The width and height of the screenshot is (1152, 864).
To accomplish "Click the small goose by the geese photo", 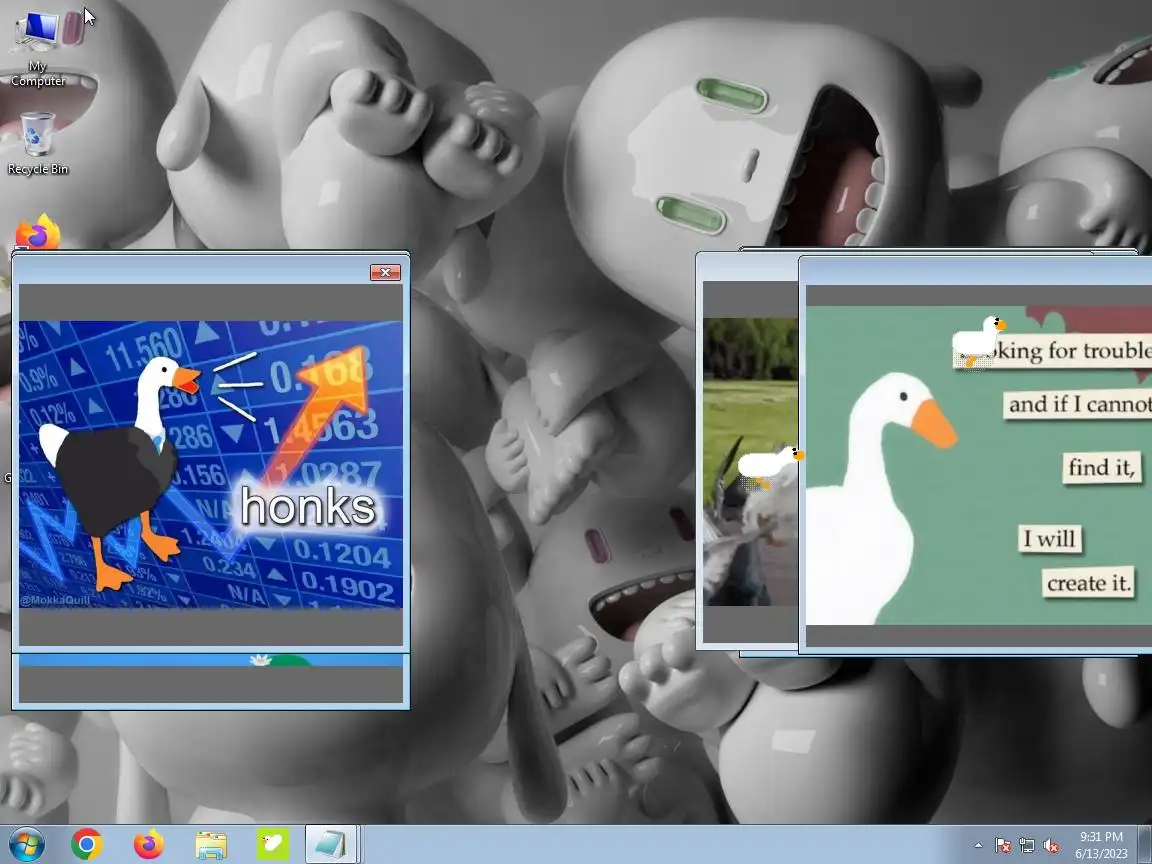I will [771, 466].
